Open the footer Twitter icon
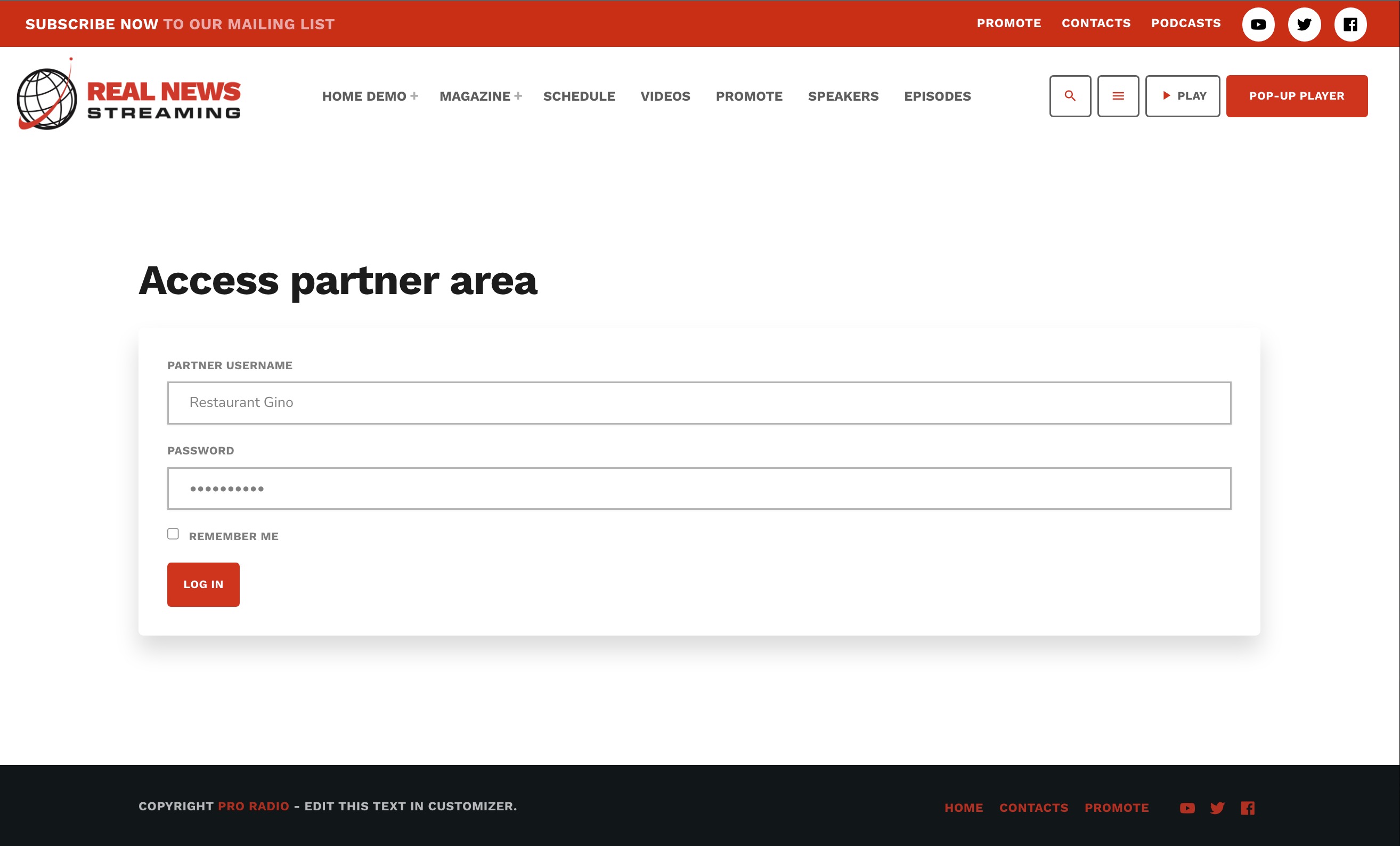This screenshot has height=846, width=1400. tap(1217, 807)
